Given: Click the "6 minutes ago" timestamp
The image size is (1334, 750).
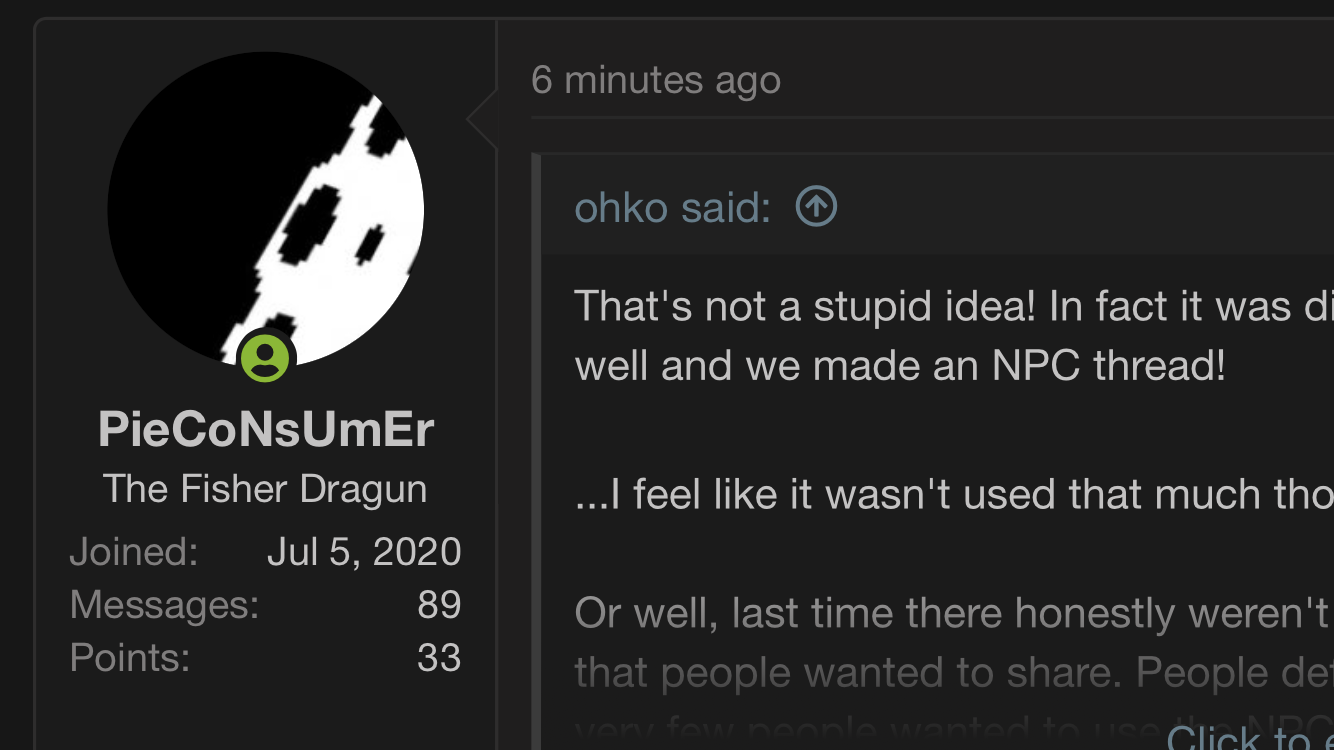Looking at the screenshot, I should (x=656, y=80).
